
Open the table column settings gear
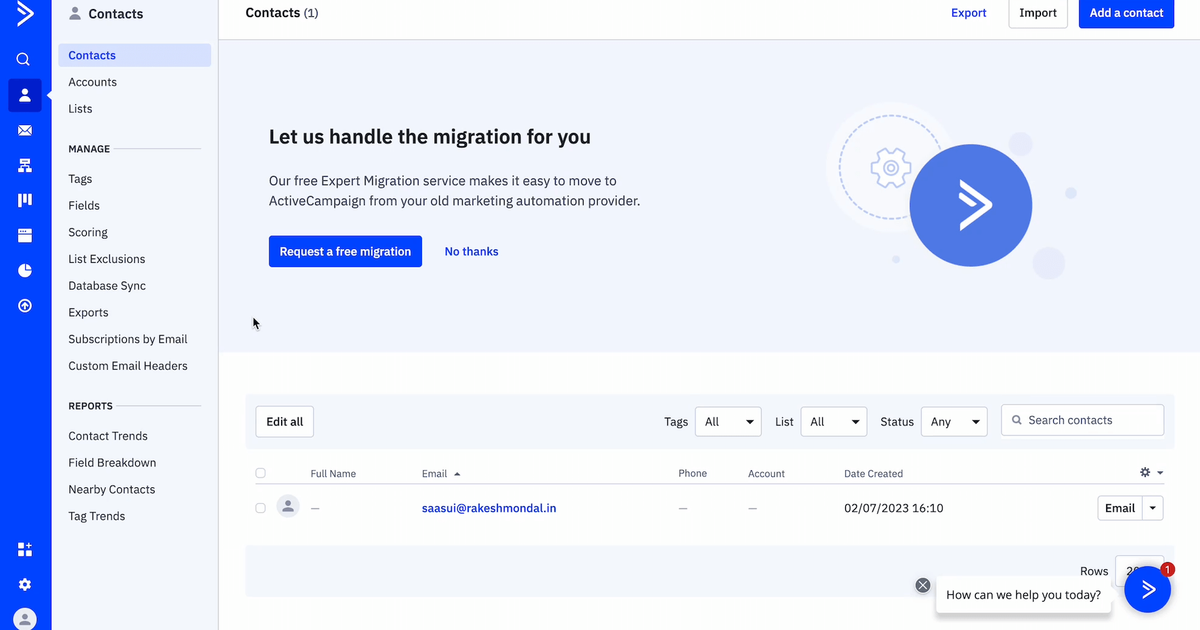tap(1145, 472)
